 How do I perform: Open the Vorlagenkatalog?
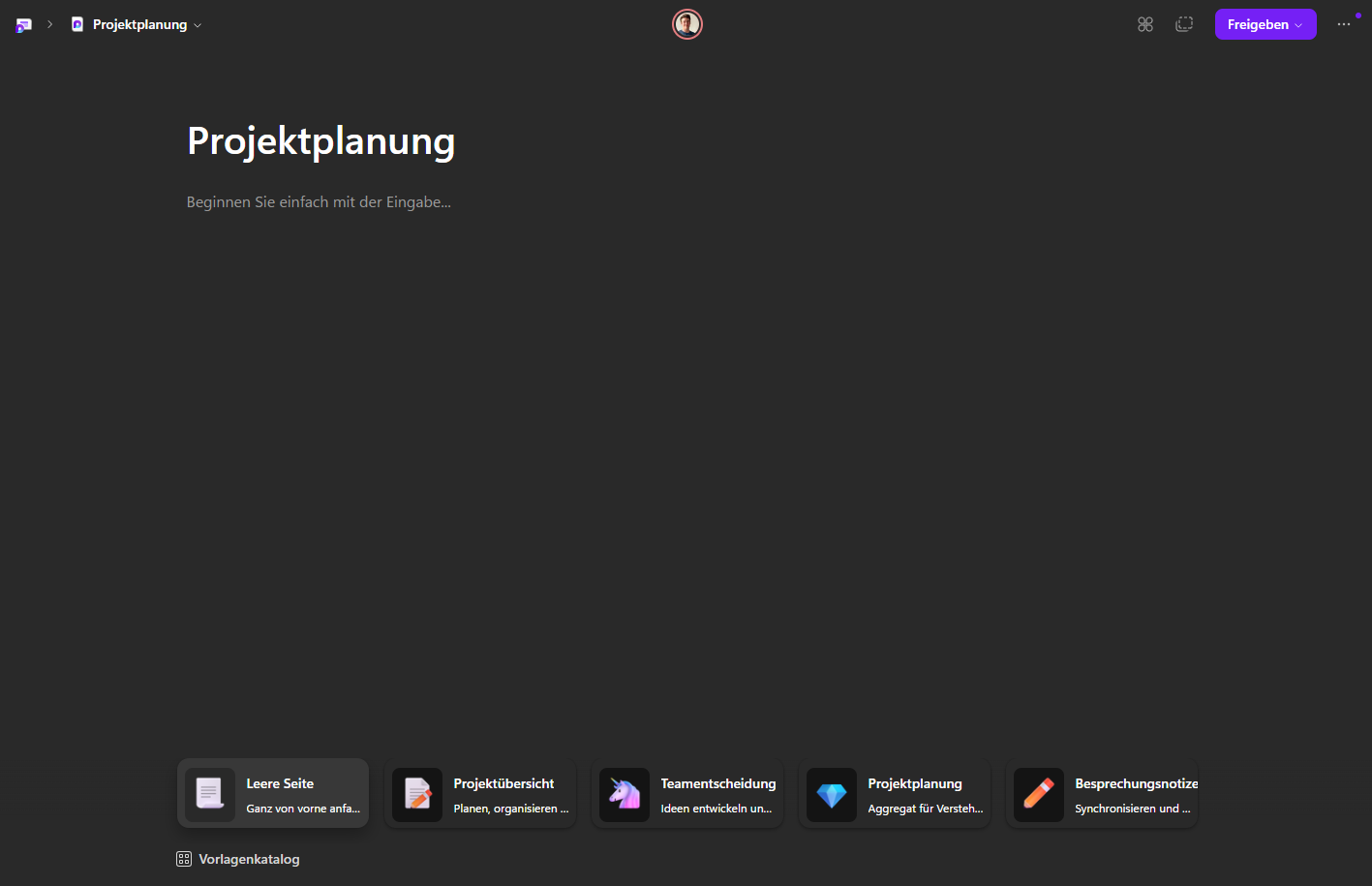[x=248, y=858]
